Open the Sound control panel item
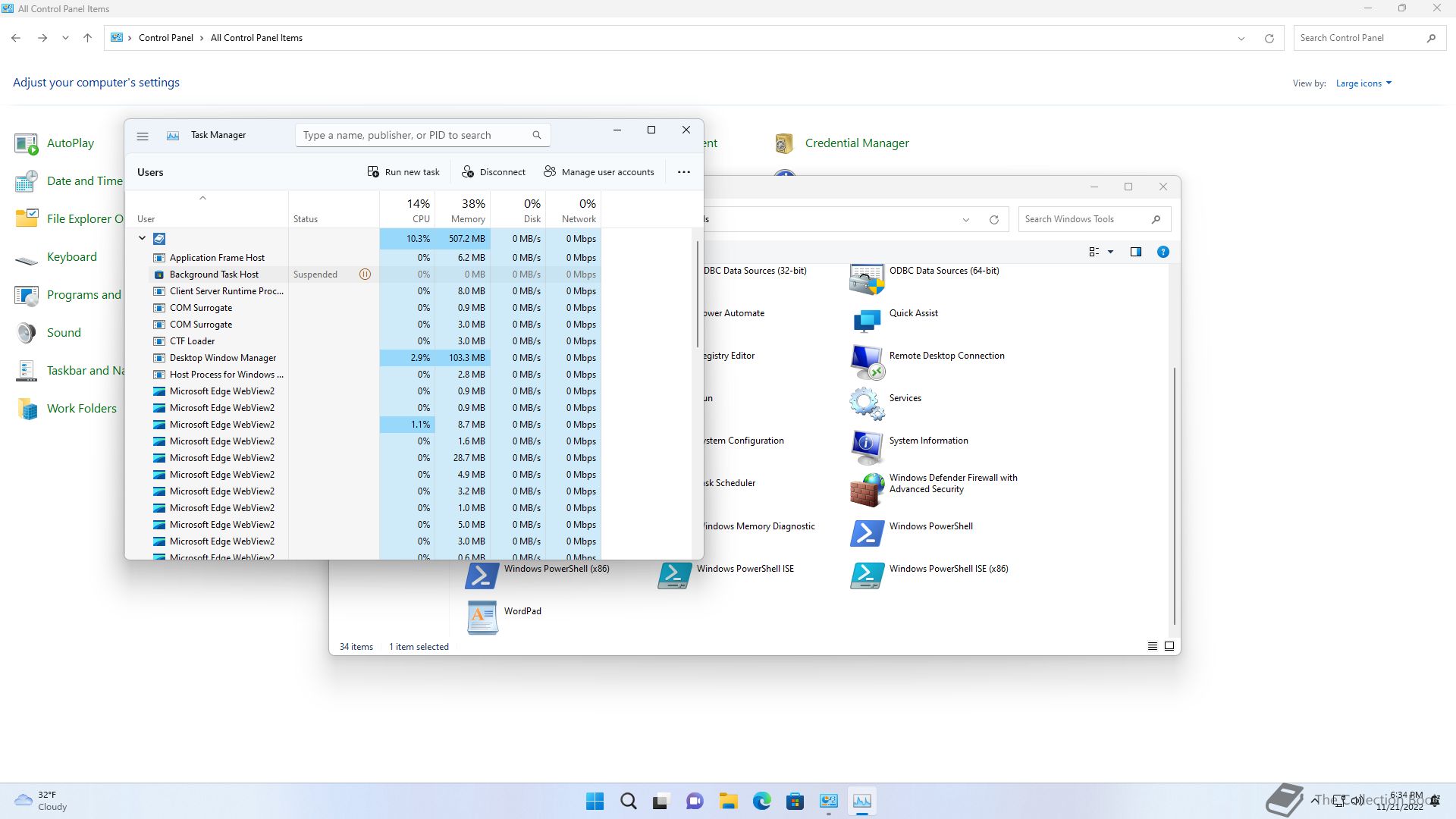Viewport: 1456px width, 819px height. click(48, 333)
